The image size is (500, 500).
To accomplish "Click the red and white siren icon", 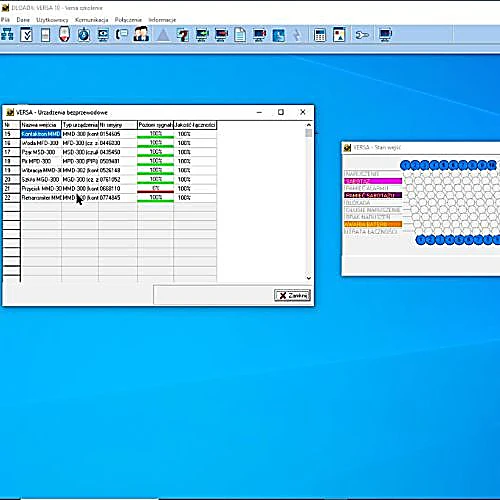I will pos(64,34).
